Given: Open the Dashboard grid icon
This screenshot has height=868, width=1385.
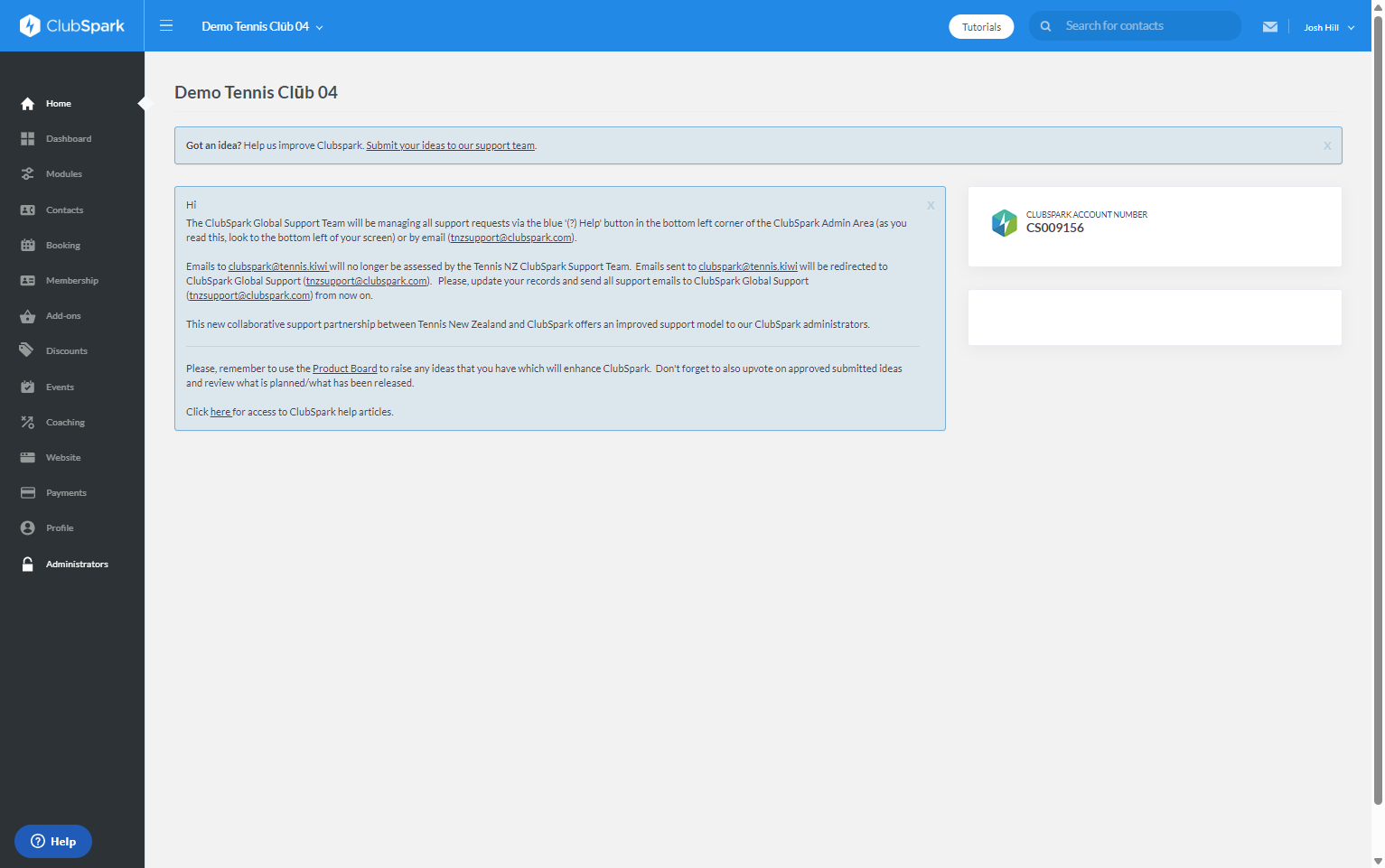Looking at the screenshot, I should pos(28,139).
